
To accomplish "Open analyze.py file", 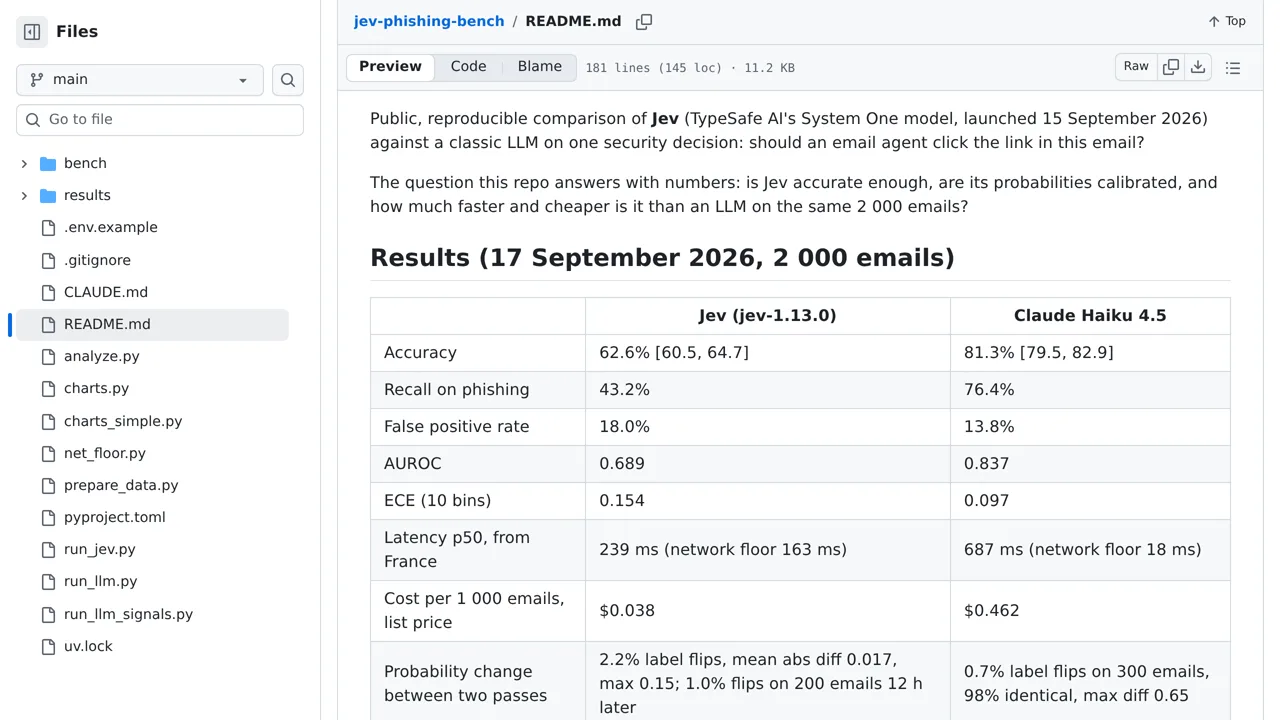I will tap(102, 356).
